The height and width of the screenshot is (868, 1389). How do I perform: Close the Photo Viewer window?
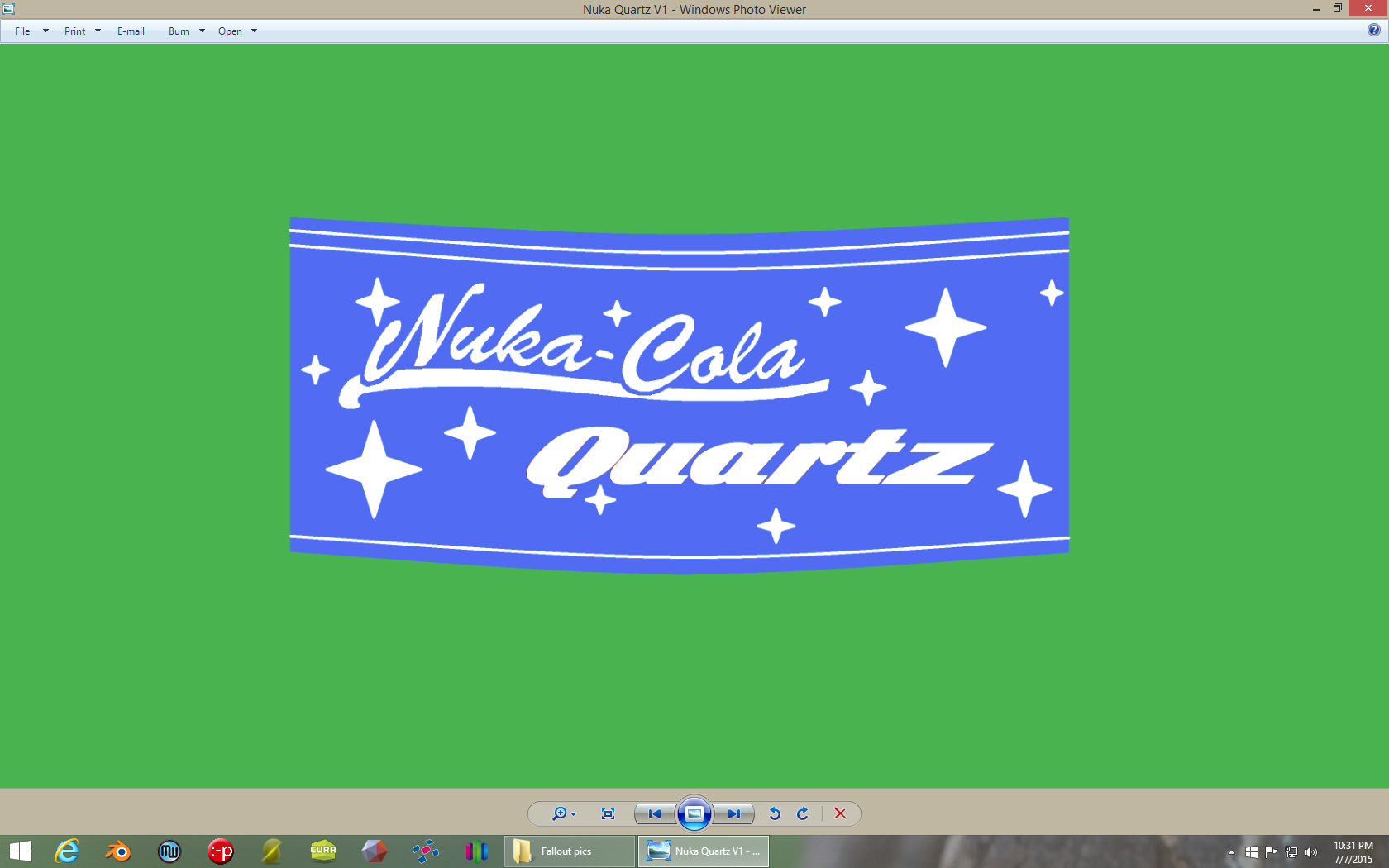[x=1368, y=8]
